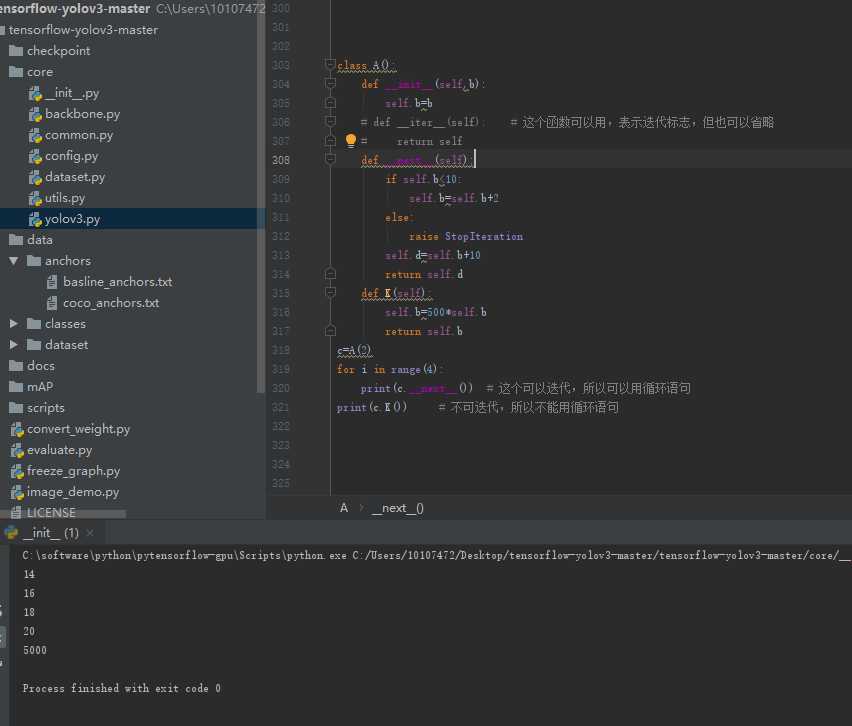Expand the dataset folder arrow

(x=14, y=345)
